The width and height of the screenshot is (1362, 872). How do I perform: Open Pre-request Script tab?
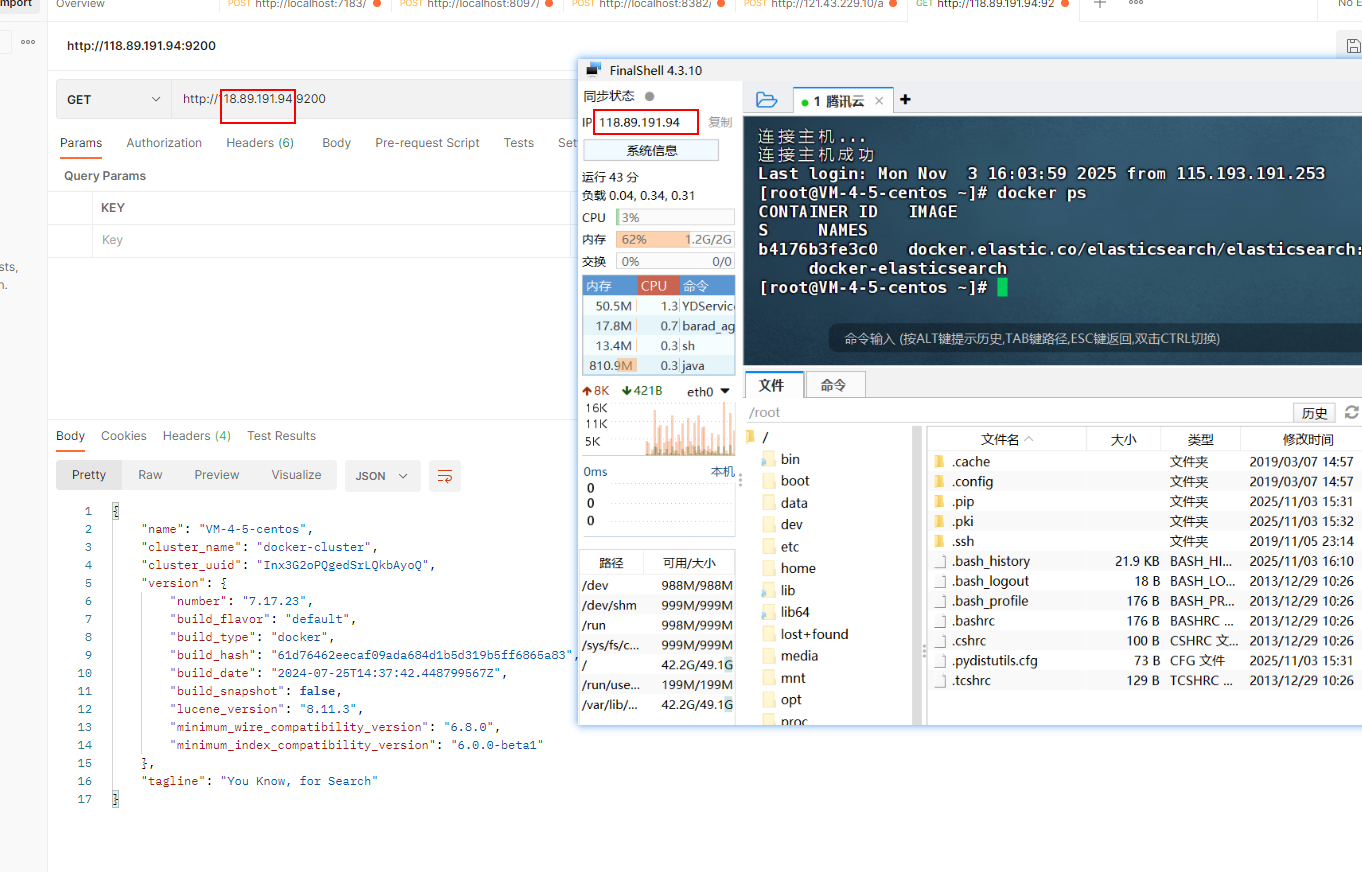[427, 143]
